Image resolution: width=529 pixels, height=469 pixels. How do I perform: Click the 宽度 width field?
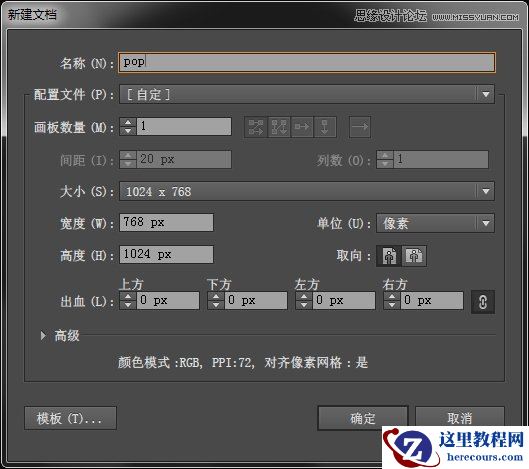[x=166, y=222]
